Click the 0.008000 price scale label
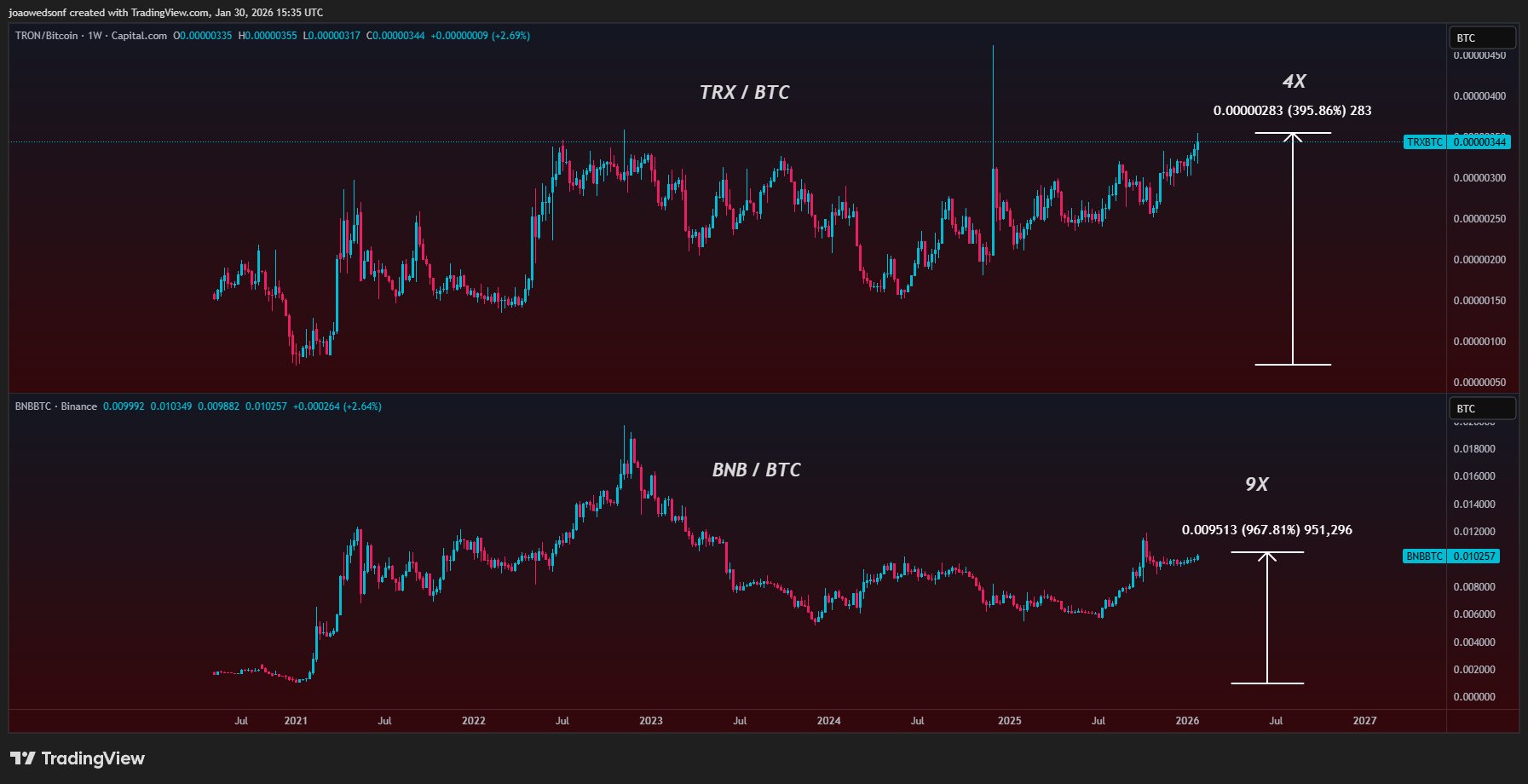Image resolution: width=1528 pixels, height=784 pixels. pyautogui.click(x=1474, y=587)
